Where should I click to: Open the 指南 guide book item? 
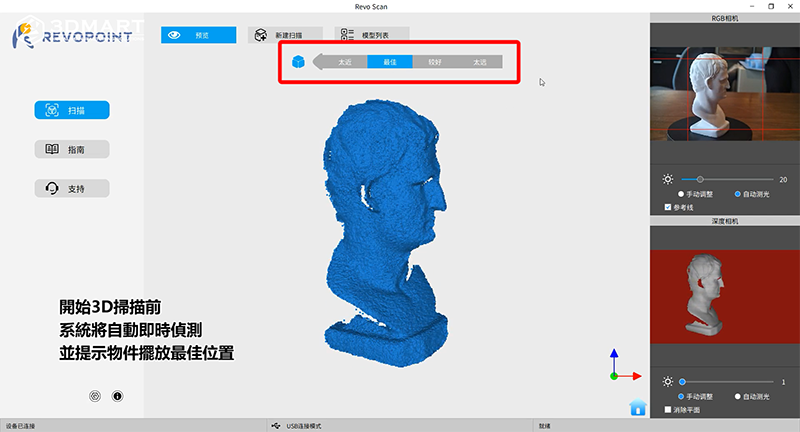coord(71,149)
